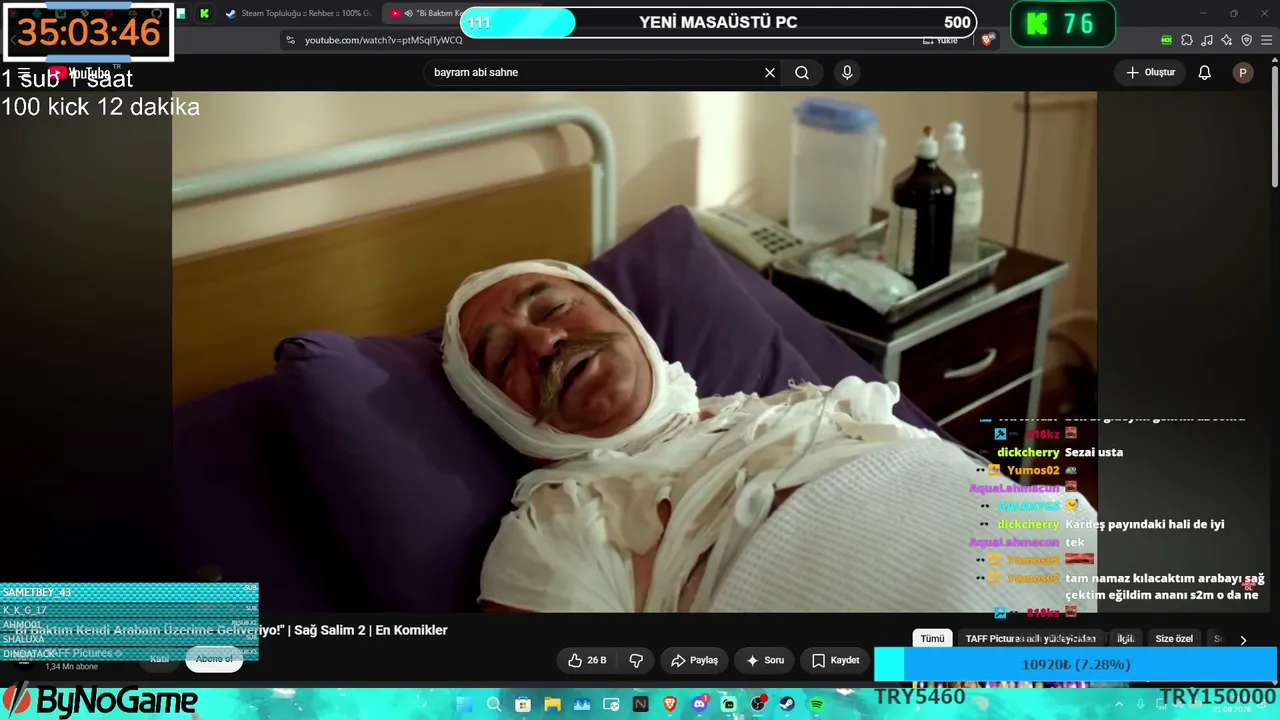
Task: Open site information icon in address bar
Action: point(290,40)
